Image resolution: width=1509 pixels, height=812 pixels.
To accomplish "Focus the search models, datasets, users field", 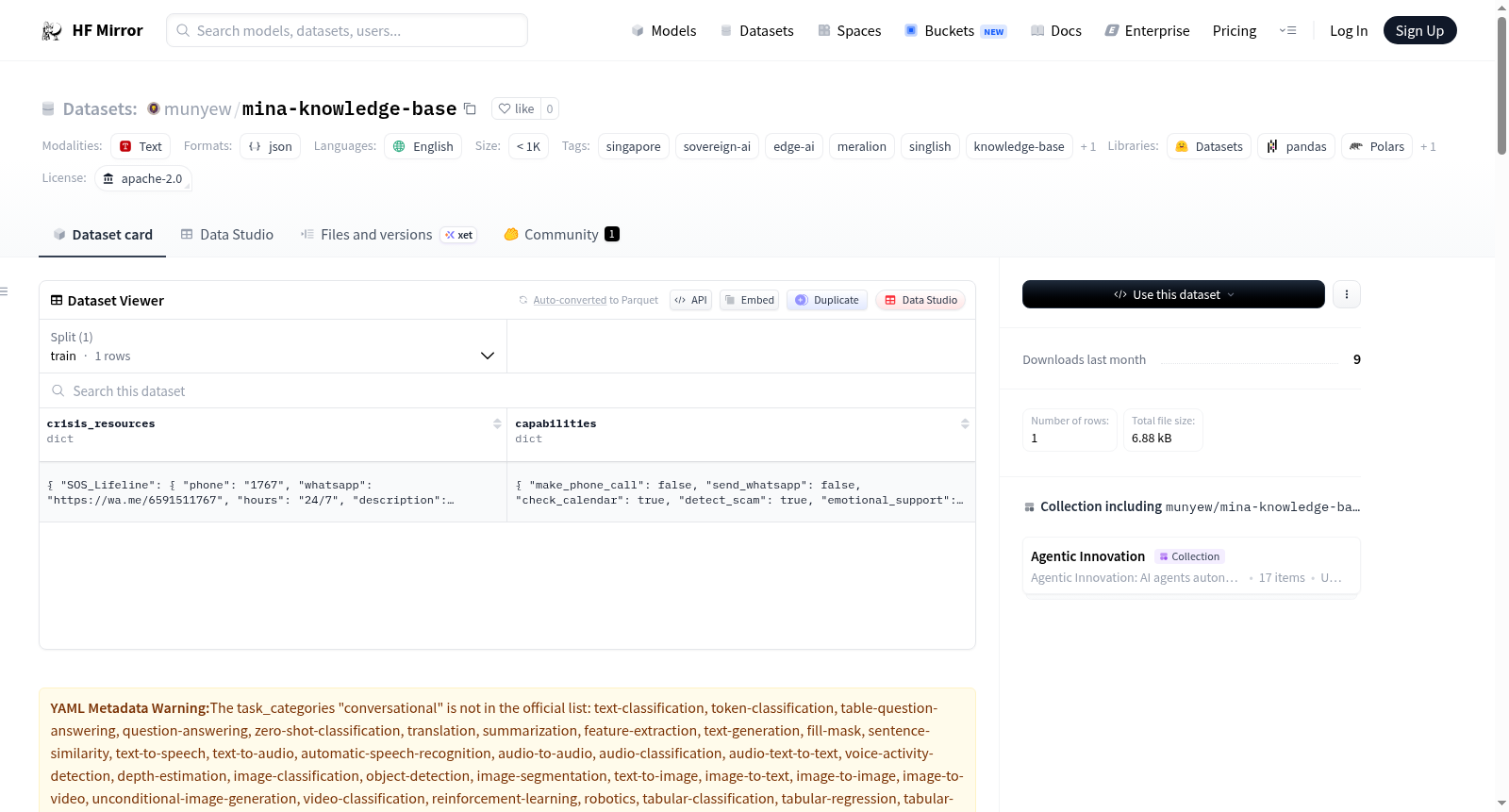I will pos(347,30).
